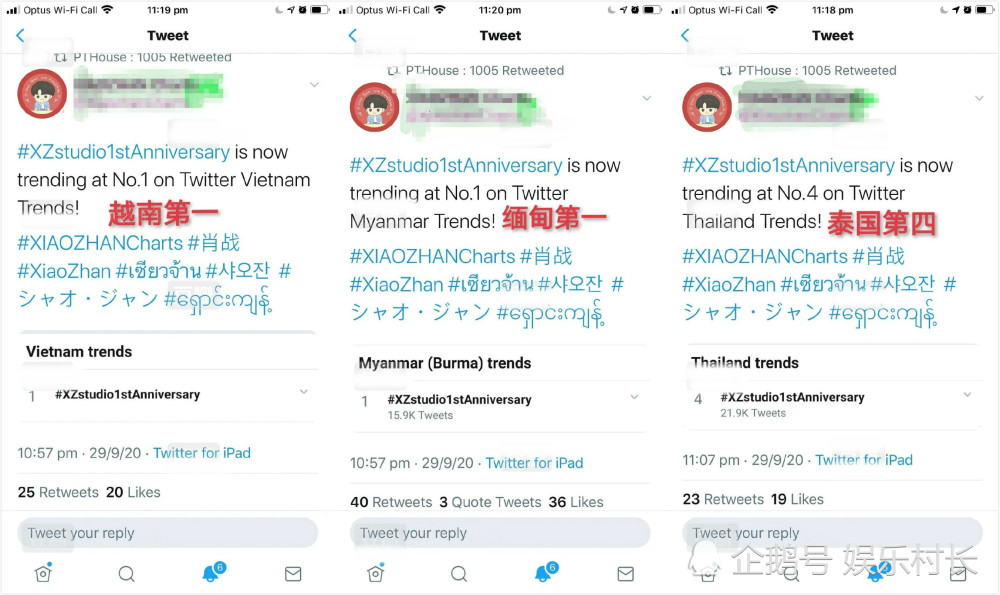Tap the back arrow in the Thailand tweet screen
This screenshot has width=1000, height=595.
(685, 36)
